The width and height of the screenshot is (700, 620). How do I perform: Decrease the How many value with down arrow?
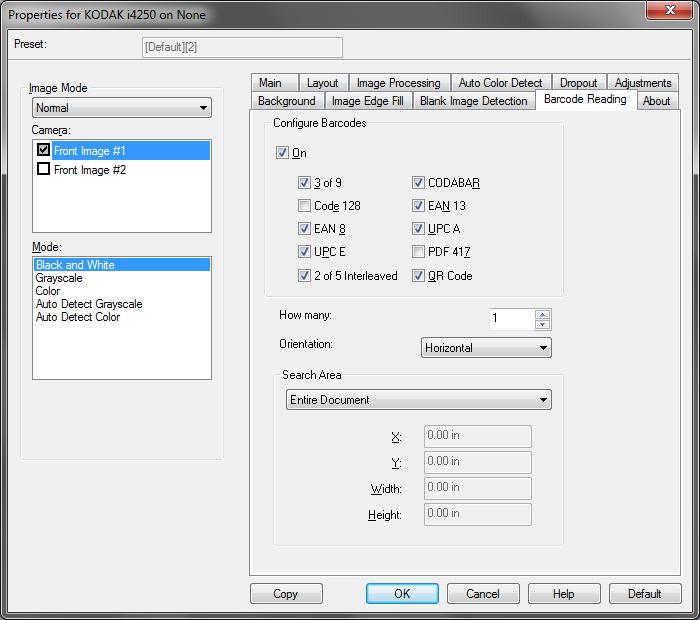coord(542,325)
